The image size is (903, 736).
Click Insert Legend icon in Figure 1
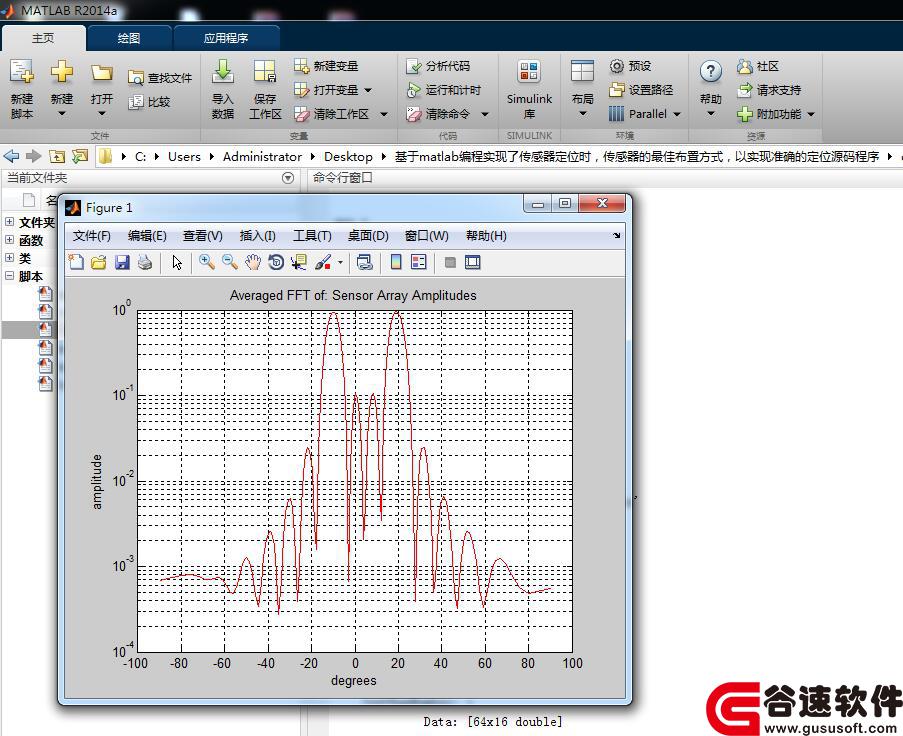tap(419, 262)
